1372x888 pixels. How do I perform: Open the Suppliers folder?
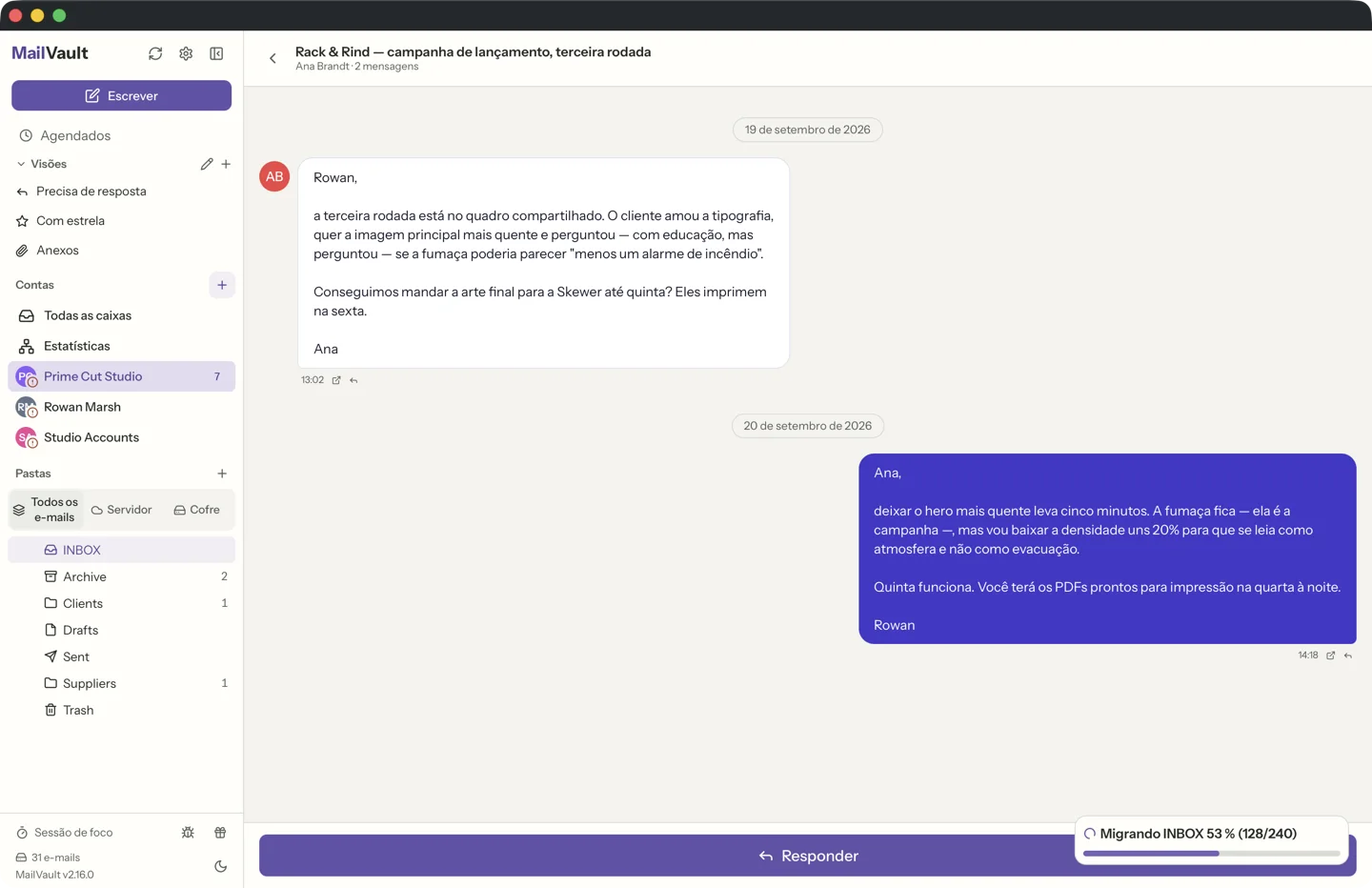coord(121,683)
